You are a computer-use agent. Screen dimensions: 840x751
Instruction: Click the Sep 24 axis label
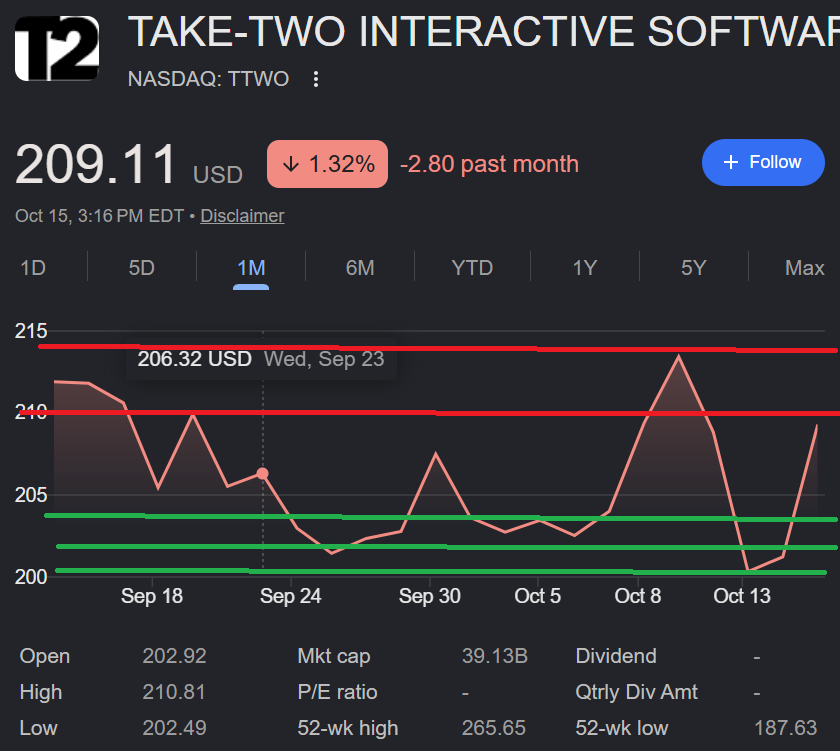point(291,596)
